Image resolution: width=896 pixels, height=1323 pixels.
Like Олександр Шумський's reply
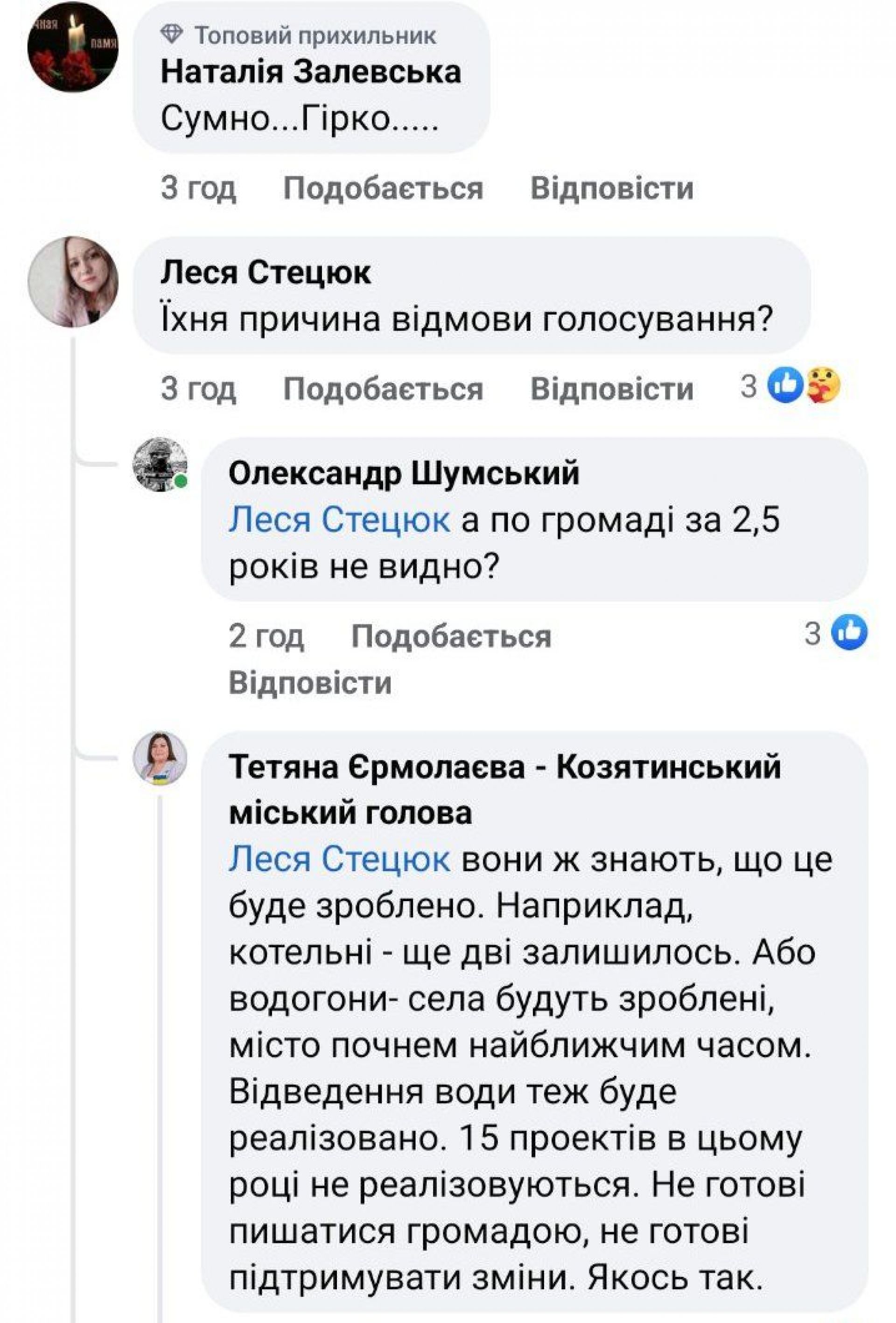[451, 636]
